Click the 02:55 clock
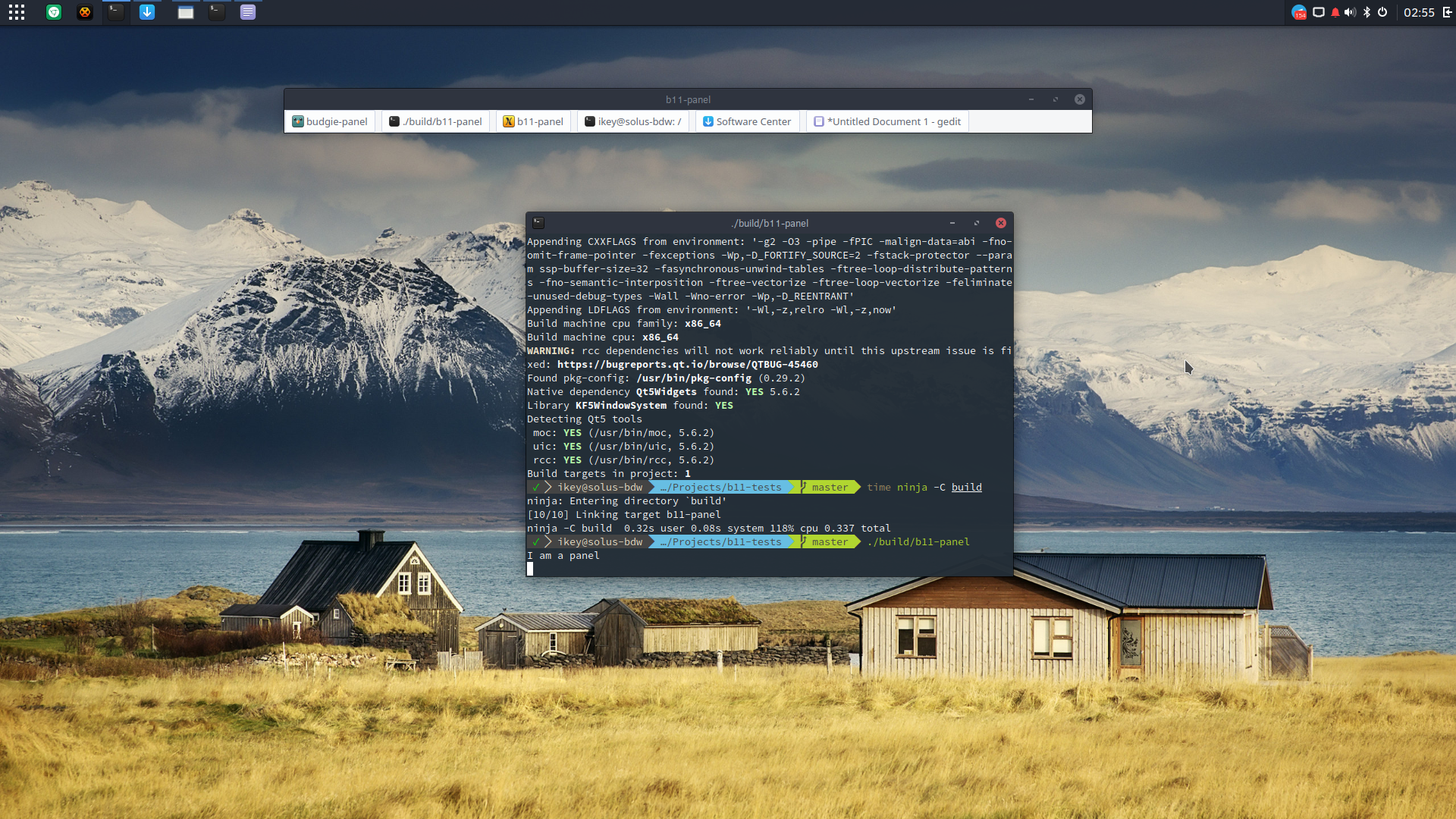Viewport: 1456px width, 819px height. pyautogui.click(x=1419, y=12)
